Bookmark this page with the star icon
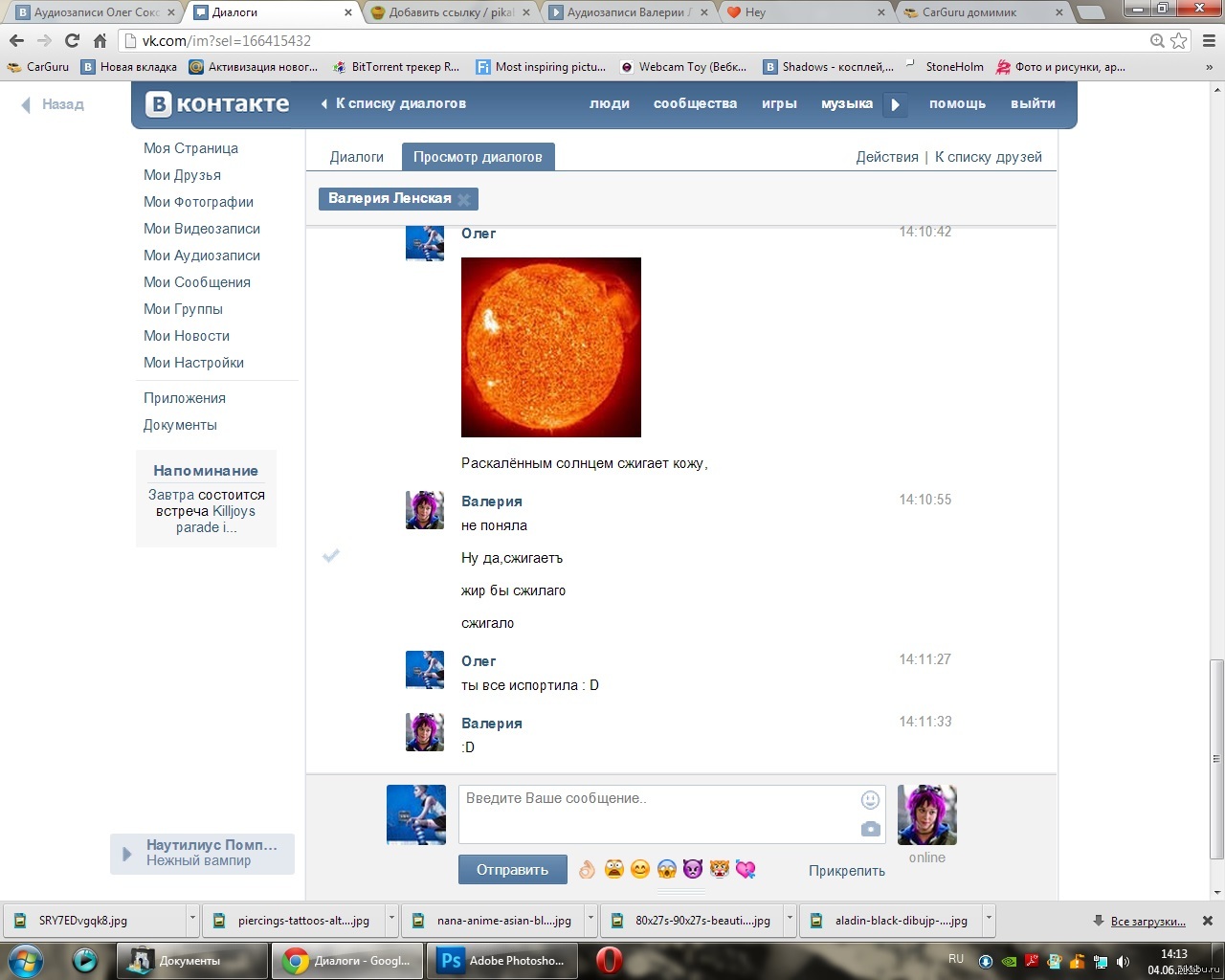Viewport: 1225px width, 980px height. tap(1179, 41)
